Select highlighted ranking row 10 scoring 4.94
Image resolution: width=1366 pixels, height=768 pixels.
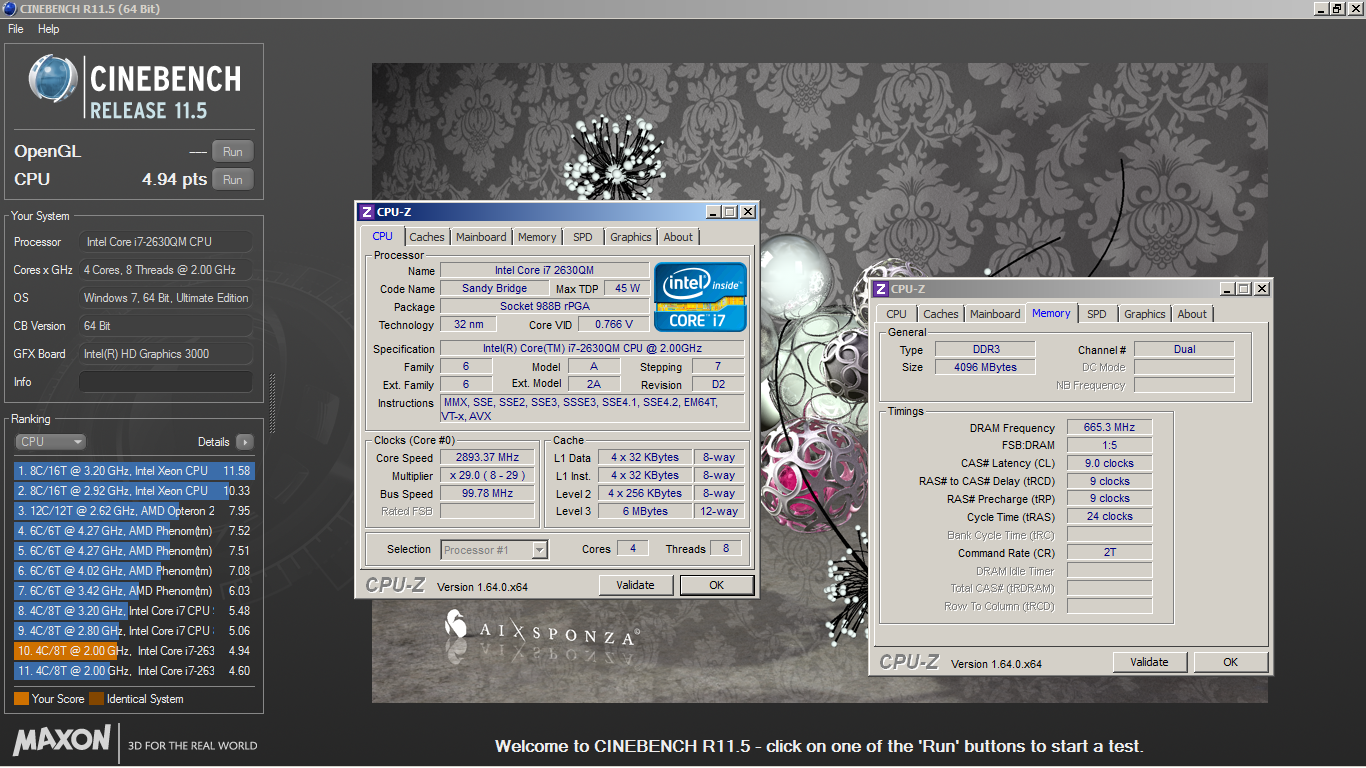(134, 651)
